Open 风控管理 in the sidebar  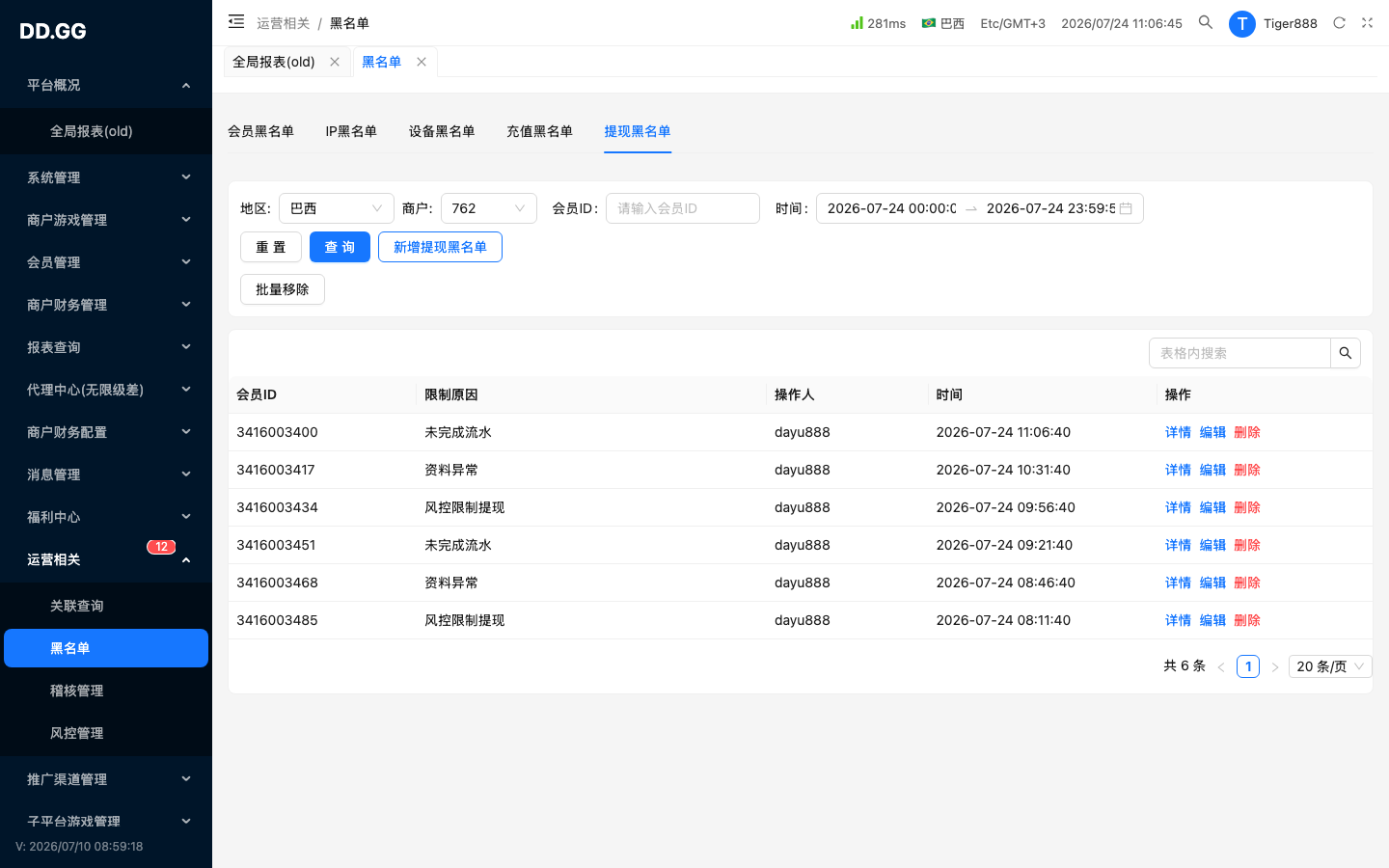[106, 733]
